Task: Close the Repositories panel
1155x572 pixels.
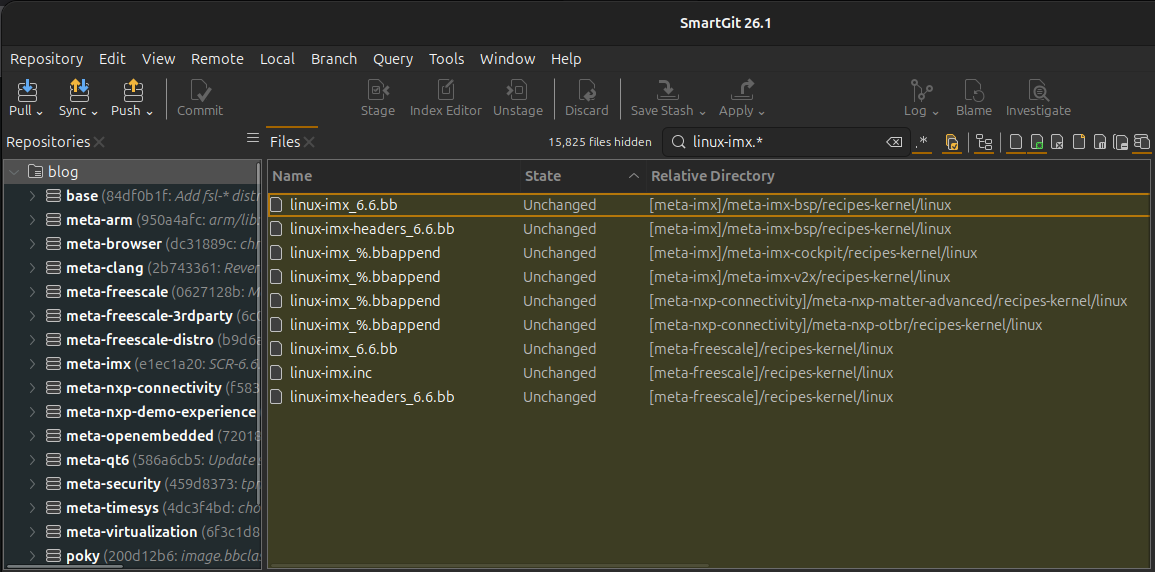Action: pos(99,142)
